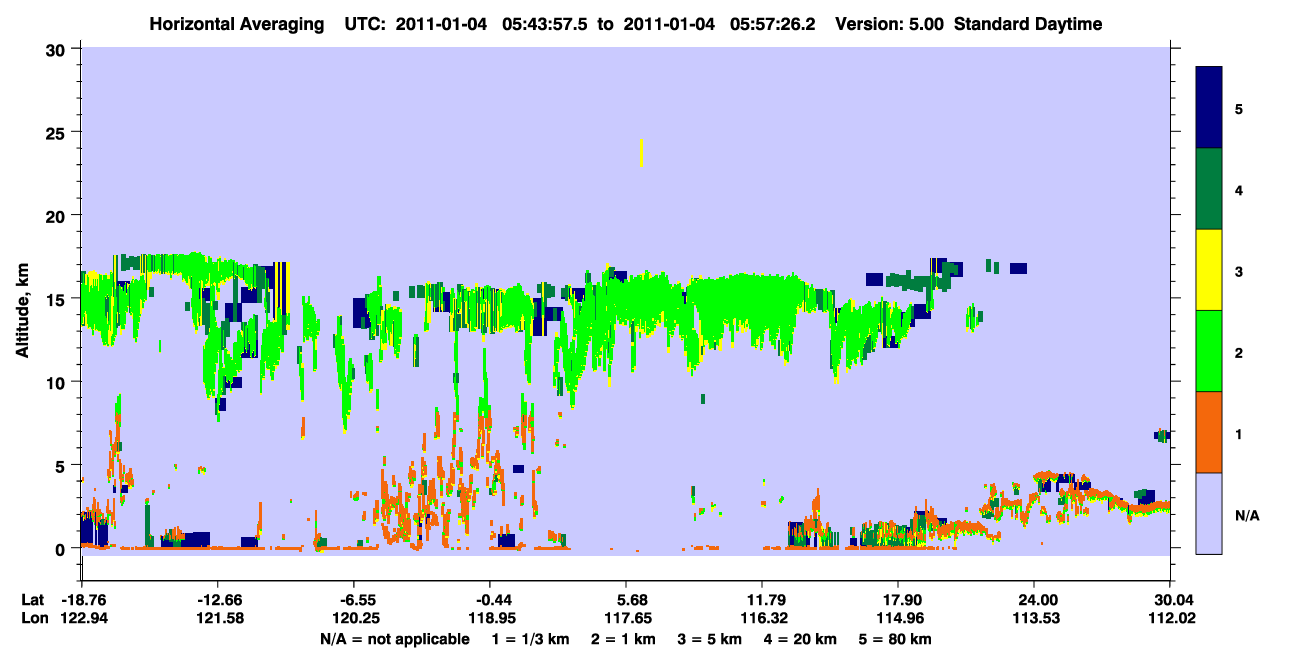Click legend text '4 = 20 km'
1300x667 pixels.
pyautogui.click(x=802, y=639)
